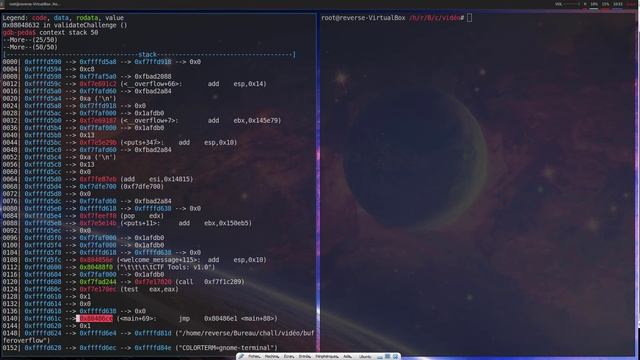Image resolution: width=640 pixels, height=360 pixels.
Task: Click the 'COLORTERM=gnome-terminal' string at offset 0152
Action: 227,348
